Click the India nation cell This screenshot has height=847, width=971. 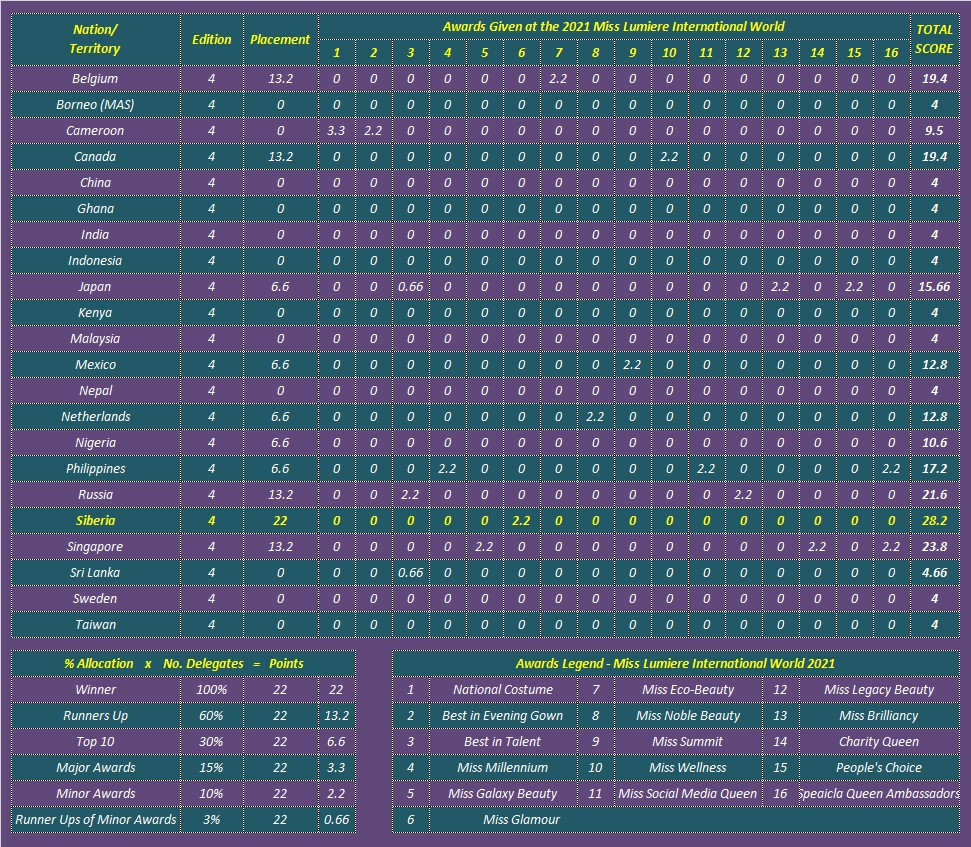95,235
